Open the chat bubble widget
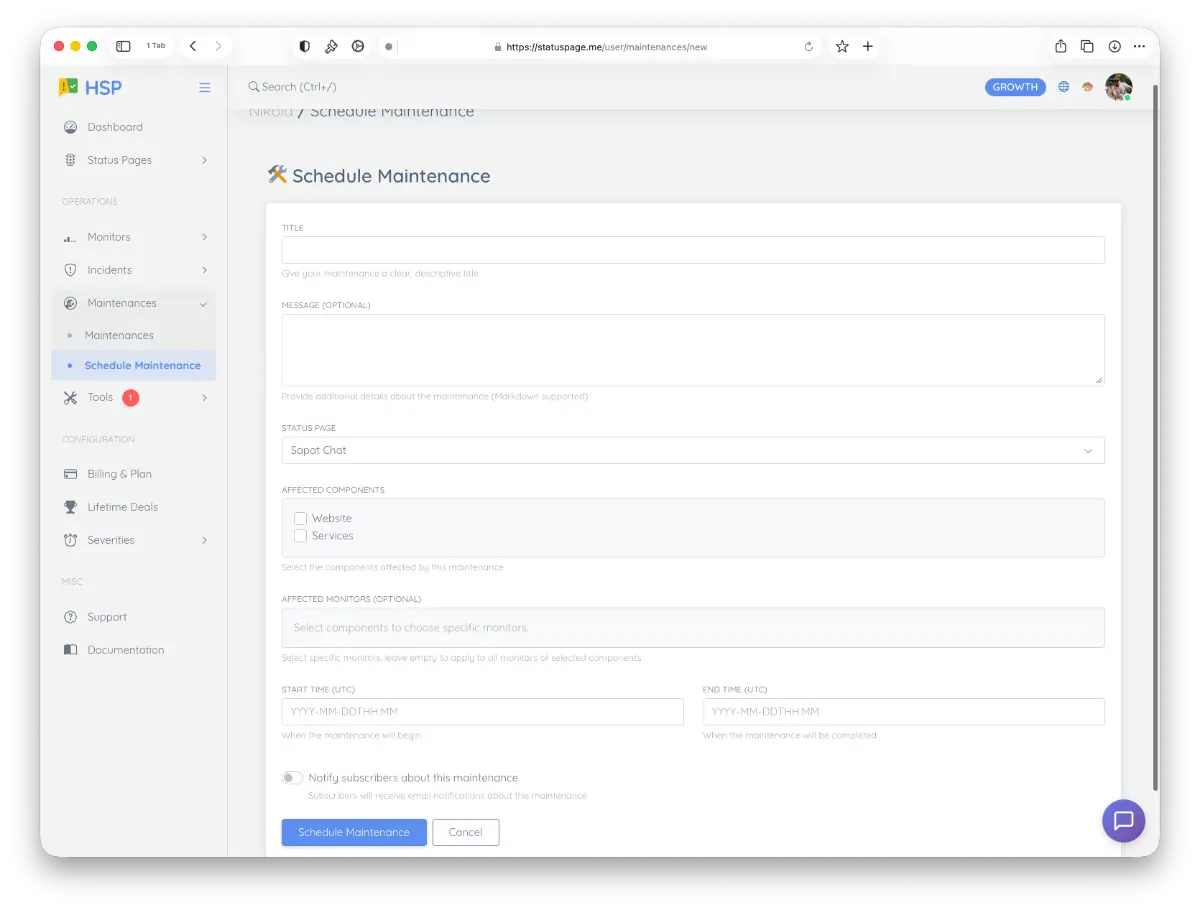Viewport: 1200px width, 910px height. (x=1123, y=821)
